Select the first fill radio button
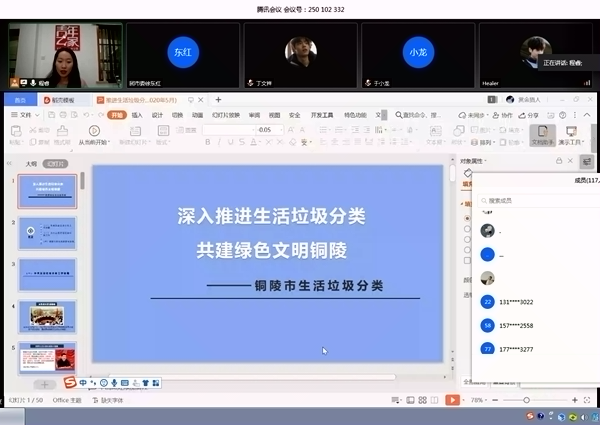The height and width of the screenshot is (425, 600). tap(467, 218)
